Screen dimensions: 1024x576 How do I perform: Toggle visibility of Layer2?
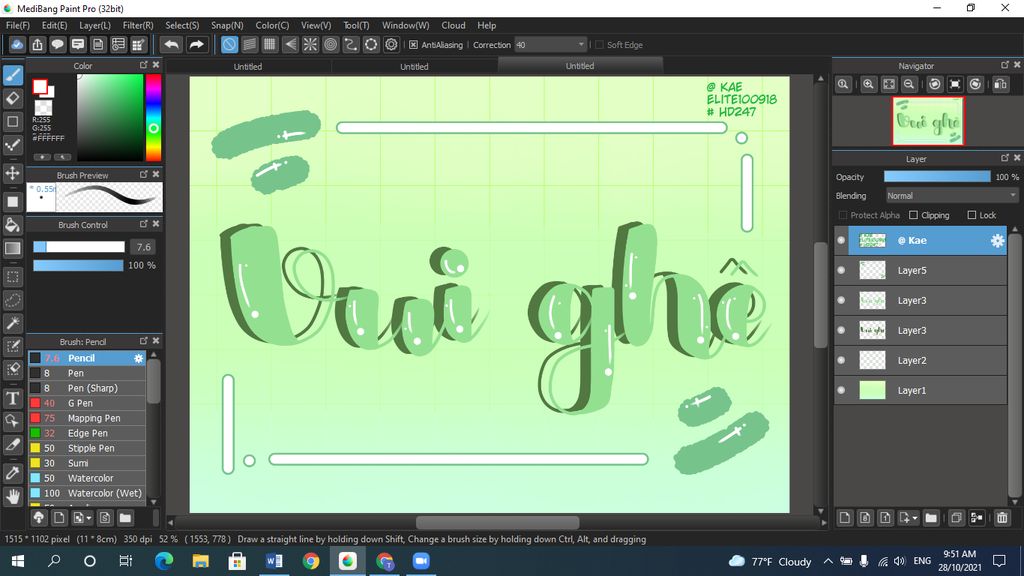point(841,360)
